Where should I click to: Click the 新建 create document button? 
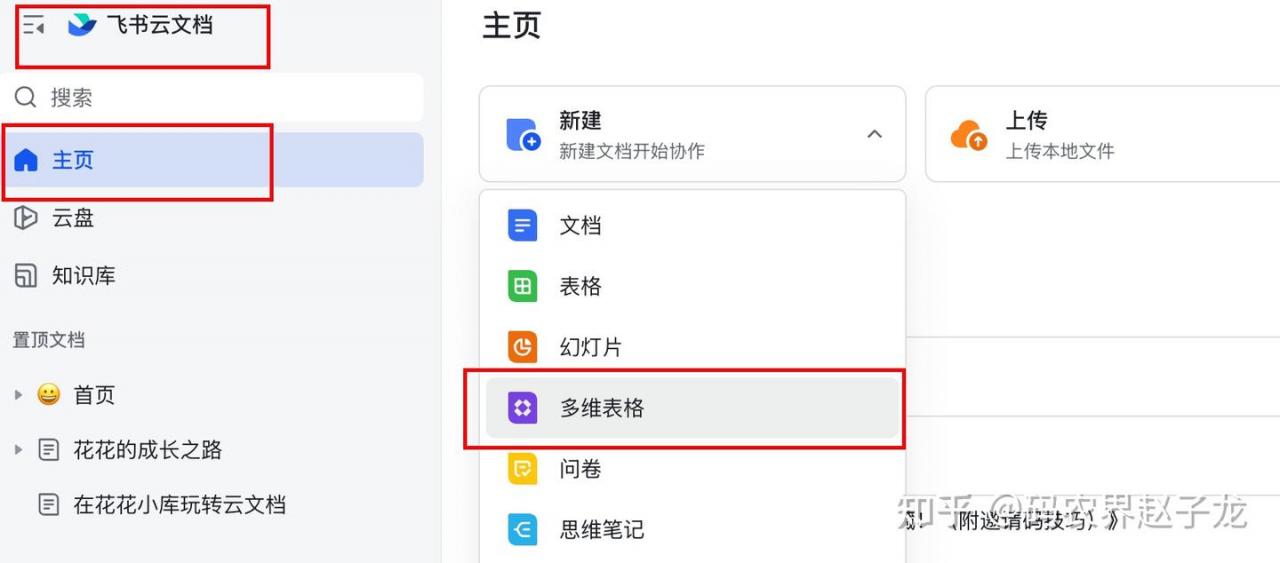coord(692,134)
